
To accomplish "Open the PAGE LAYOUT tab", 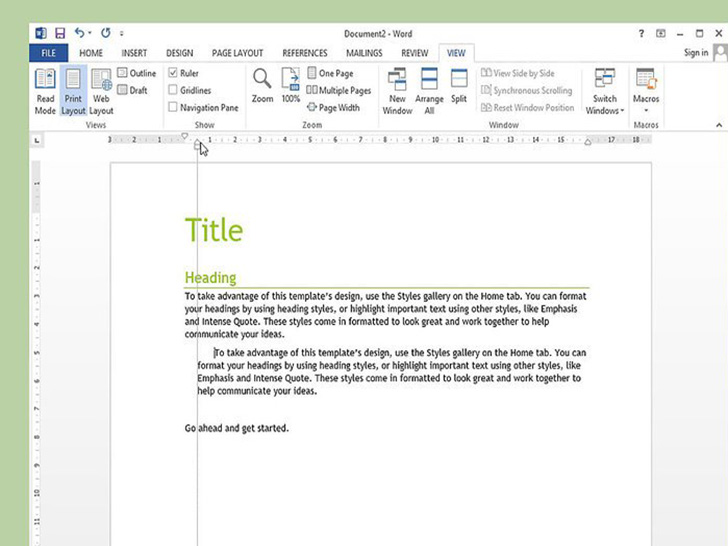I will point(237,53).
